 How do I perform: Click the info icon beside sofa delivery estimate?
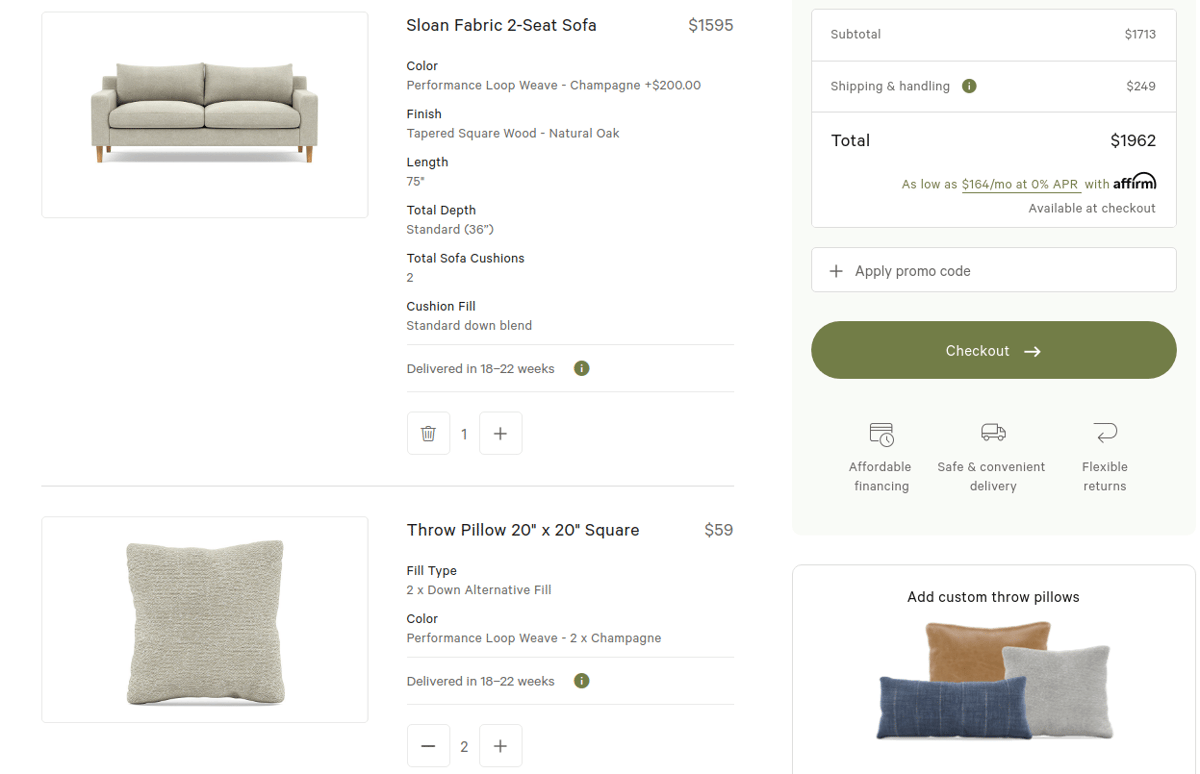point(581,368)
